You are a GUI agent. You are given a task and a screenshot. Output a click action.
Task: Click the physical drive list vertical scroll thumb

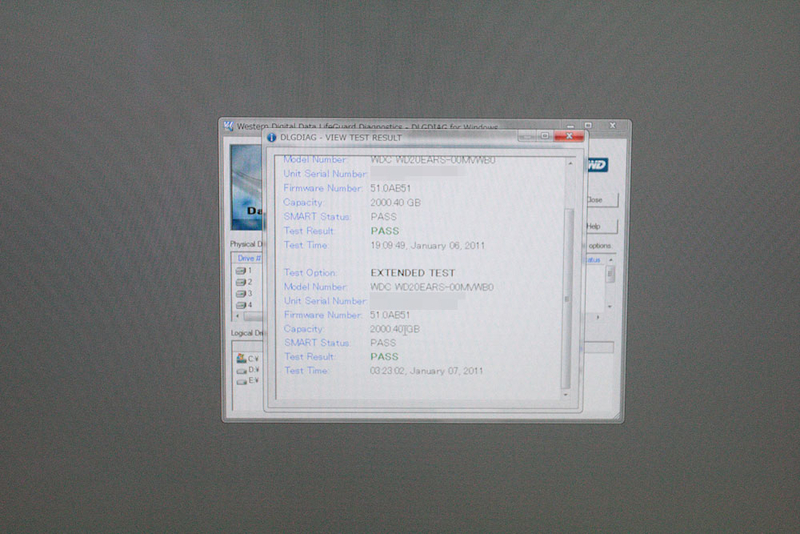[x=610, y=274]
